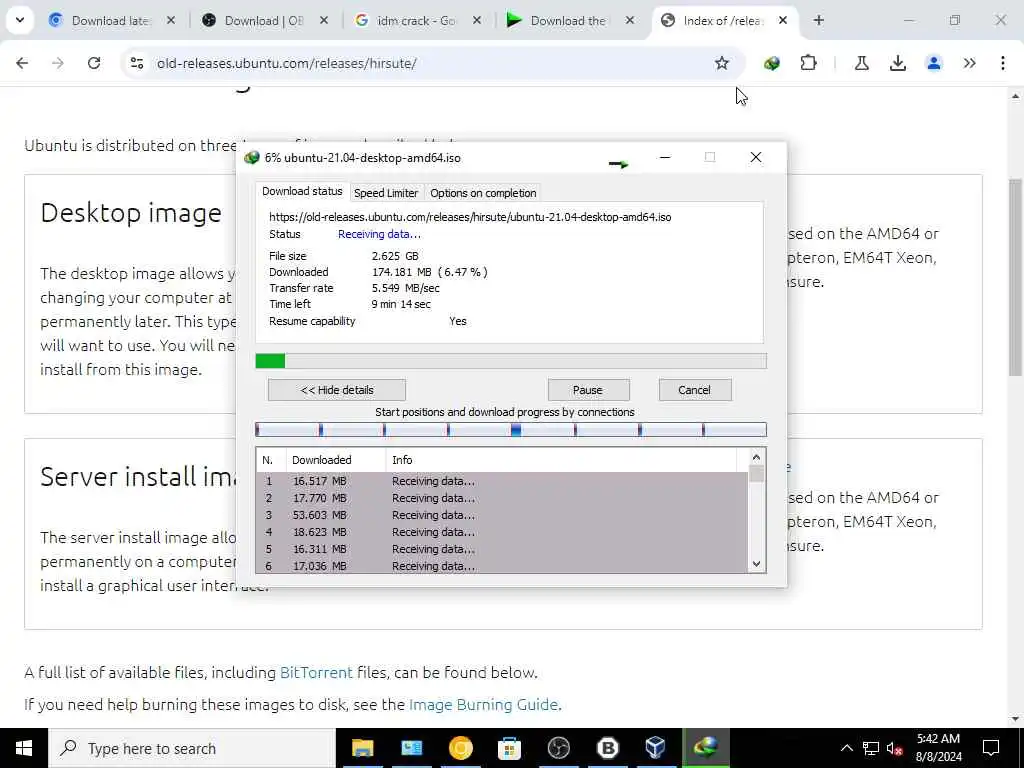Click the Internet Download Manager taskbar icon
Screen dimensions: 1024x768
(x=705, y=748)
